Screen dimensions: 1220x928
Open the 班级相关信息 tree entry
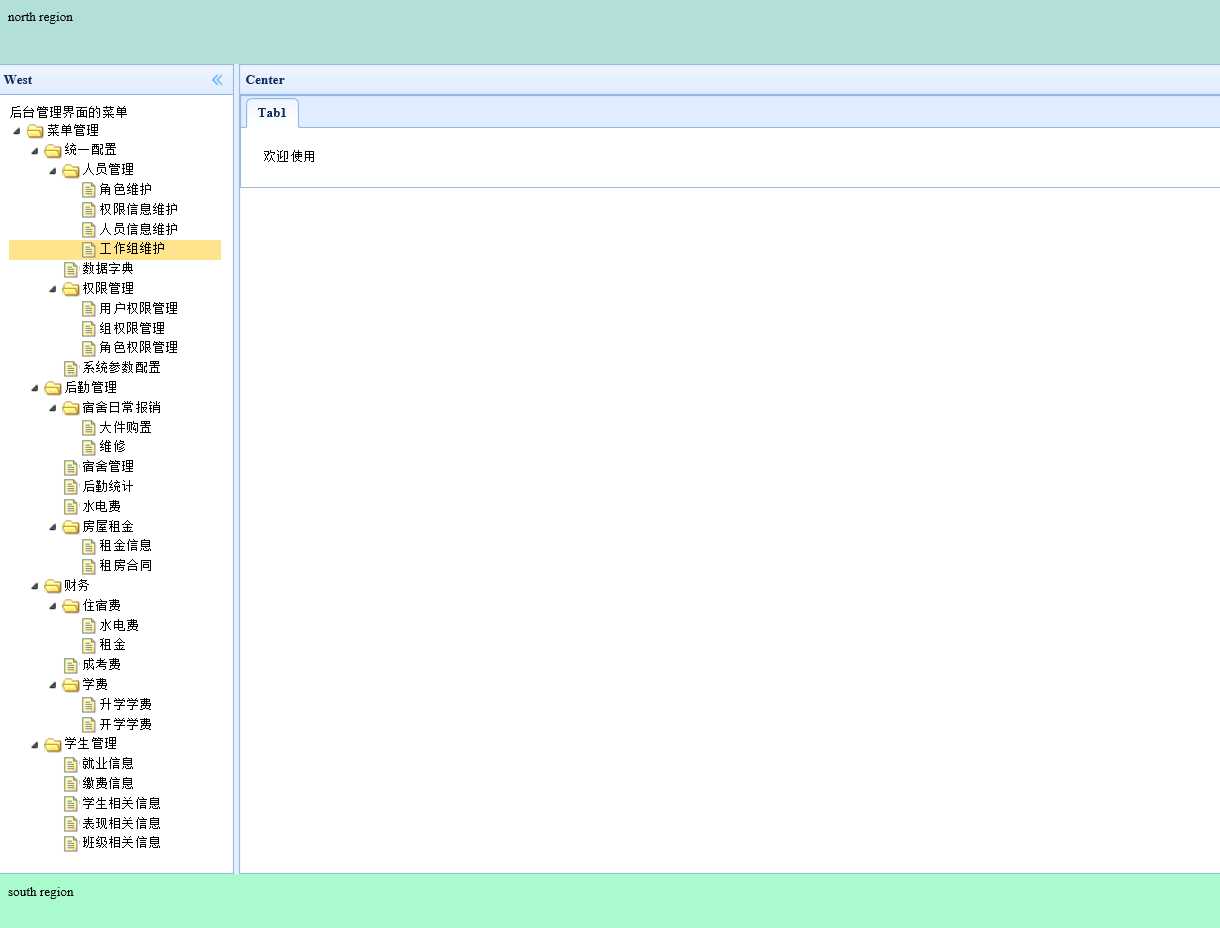coord(121,843)
